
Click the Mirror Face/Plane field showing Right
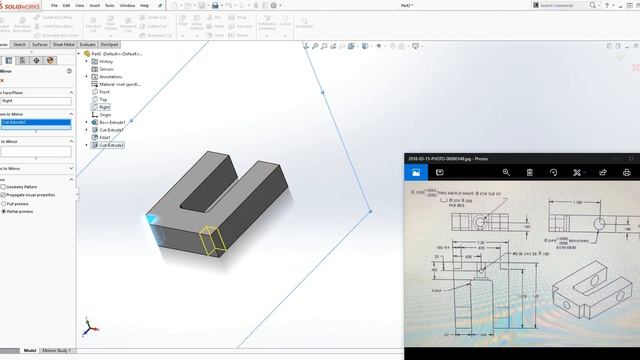36,101
